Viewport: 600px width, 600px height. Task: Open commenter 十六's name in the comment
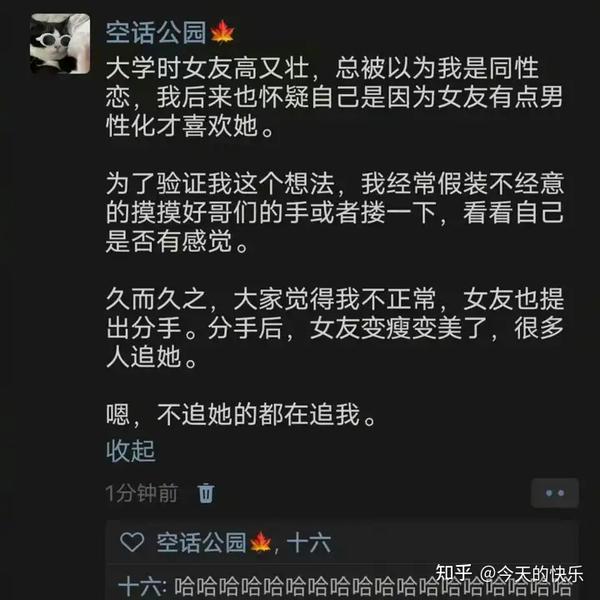(x=140, y=587)
